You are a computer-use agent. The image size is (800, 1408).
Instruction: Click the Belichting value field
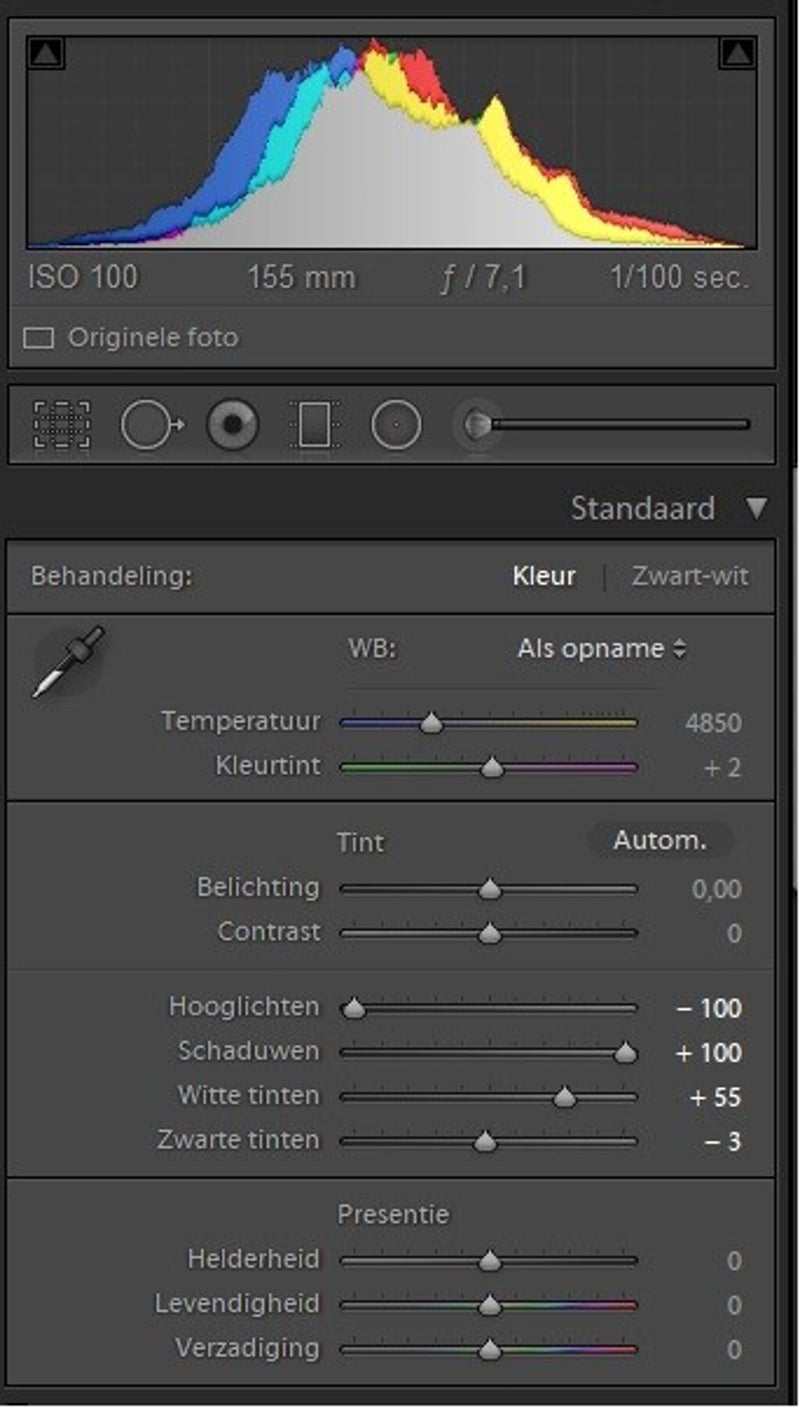click(x=716, y=889)
